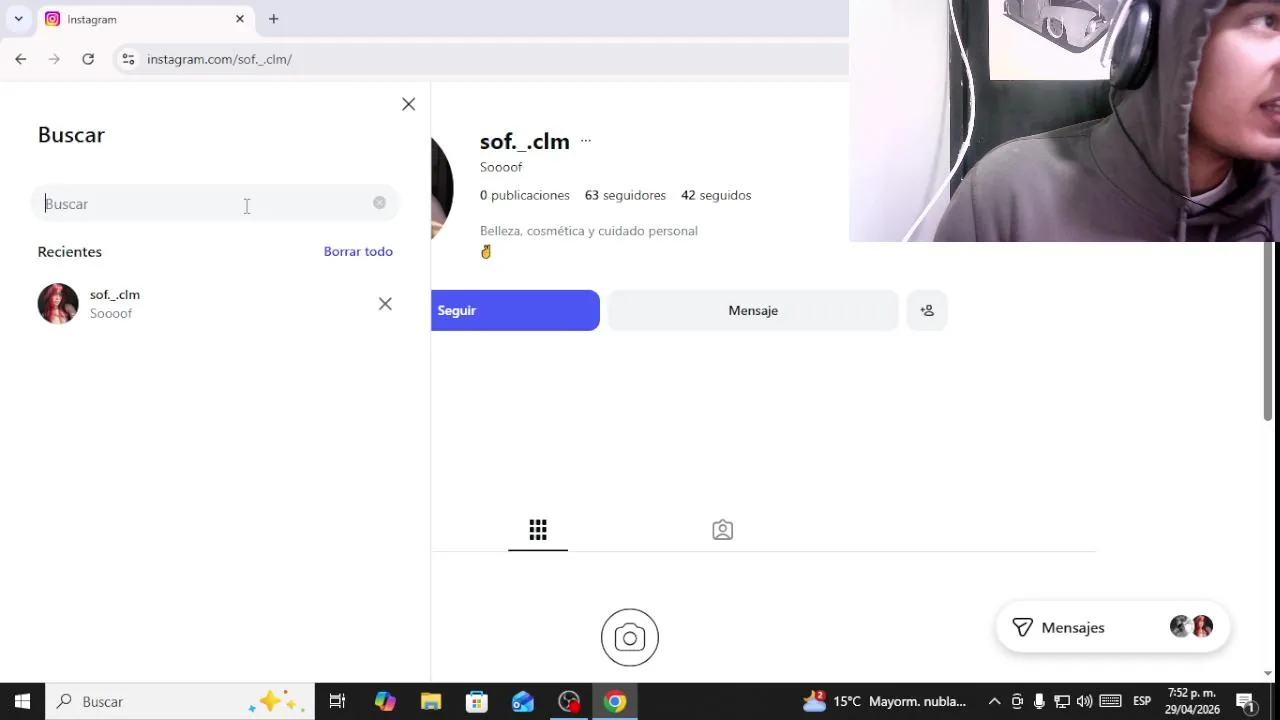Remove sof._.clm from recent searches
The image size is (1280, 720).
[385, 304]
